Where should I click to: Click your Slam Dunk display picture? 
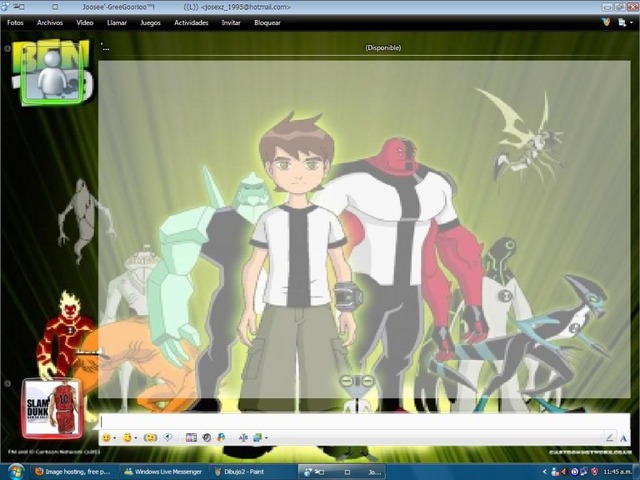[52, 409]
